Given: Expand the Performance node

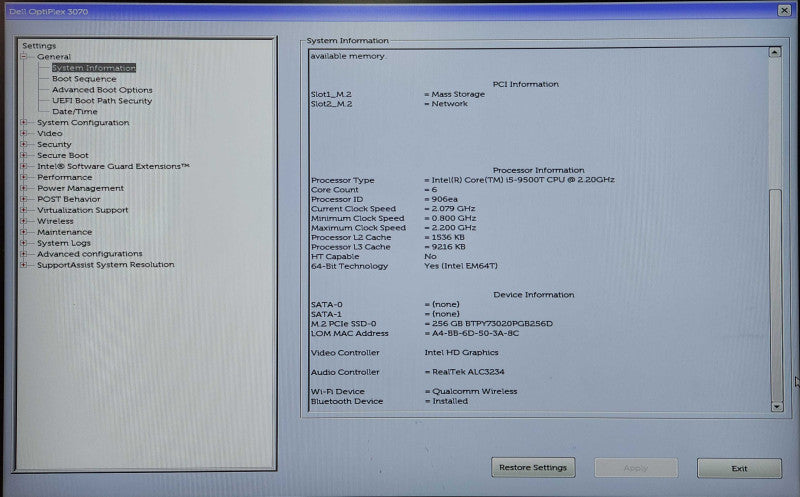Looking at the screenshot, I should 23,177.
